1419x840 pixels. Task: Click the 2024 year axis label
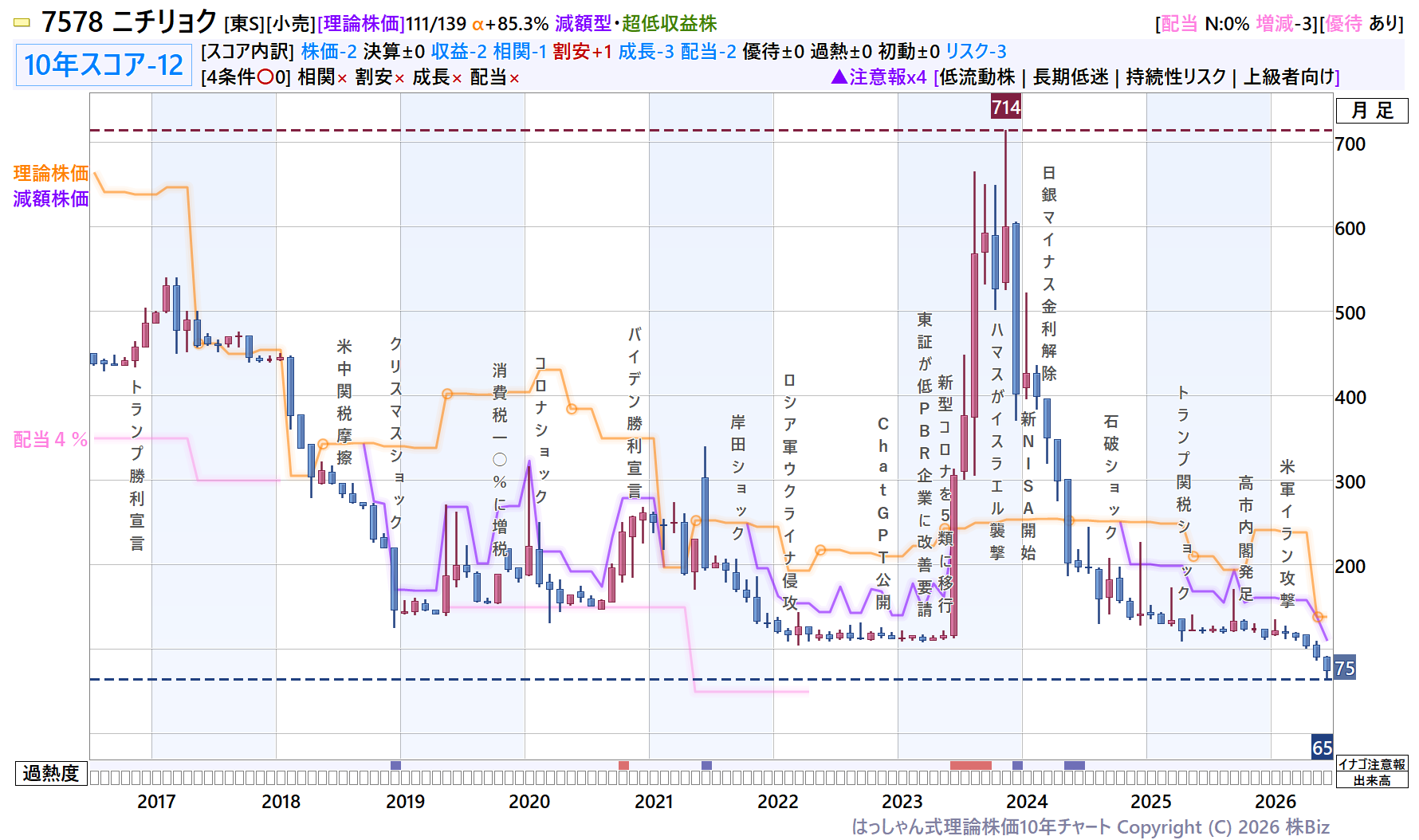(x=1027, y=801)
